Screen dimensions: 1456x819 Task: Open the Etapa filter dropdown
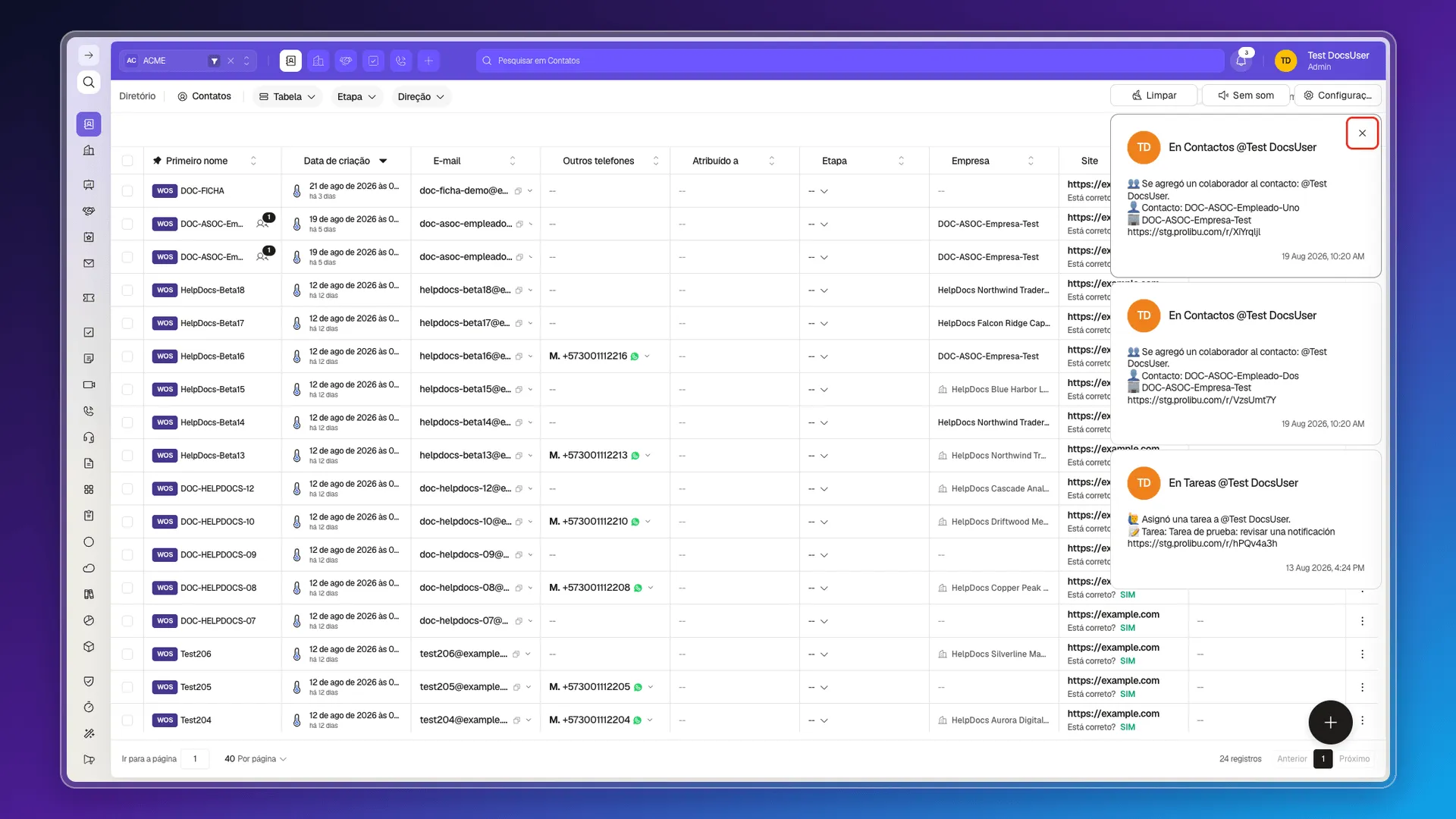356,96
